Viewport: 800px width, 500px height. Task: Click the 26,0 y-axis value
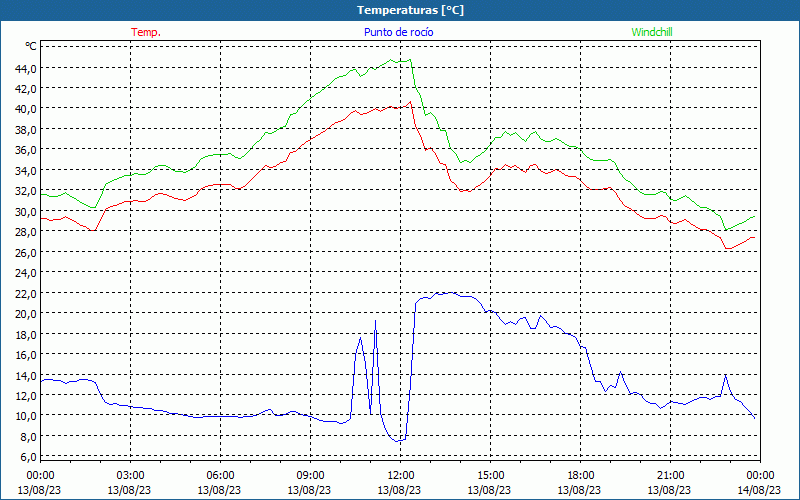(x=26, y=253)
